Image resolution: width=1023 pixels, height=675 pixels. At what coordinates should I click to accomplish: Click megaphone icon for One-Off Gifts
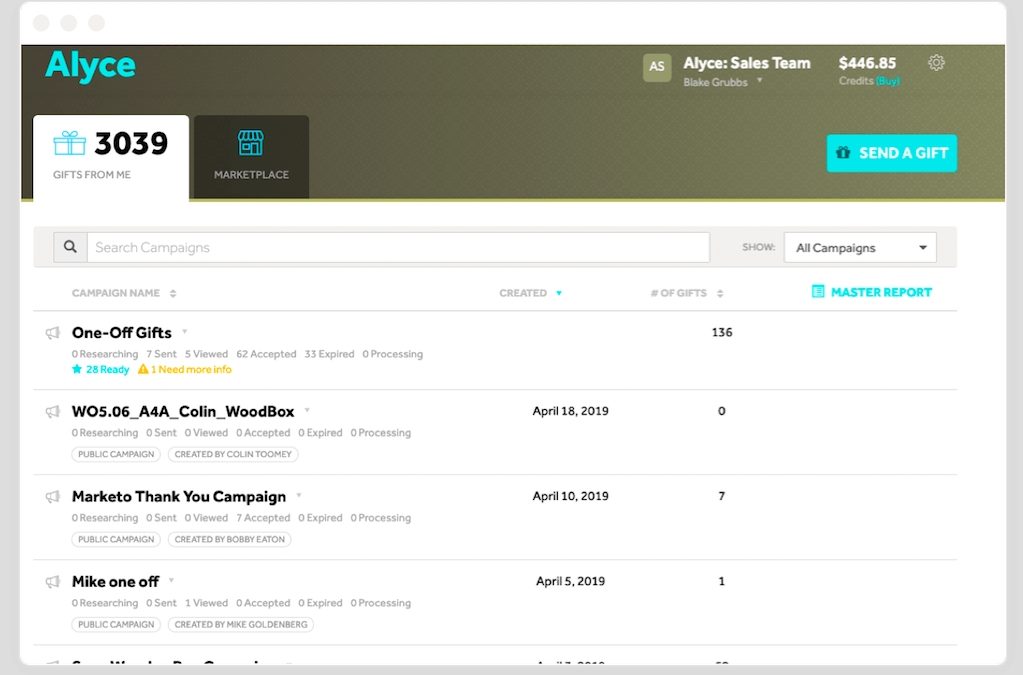pos(53,333)
